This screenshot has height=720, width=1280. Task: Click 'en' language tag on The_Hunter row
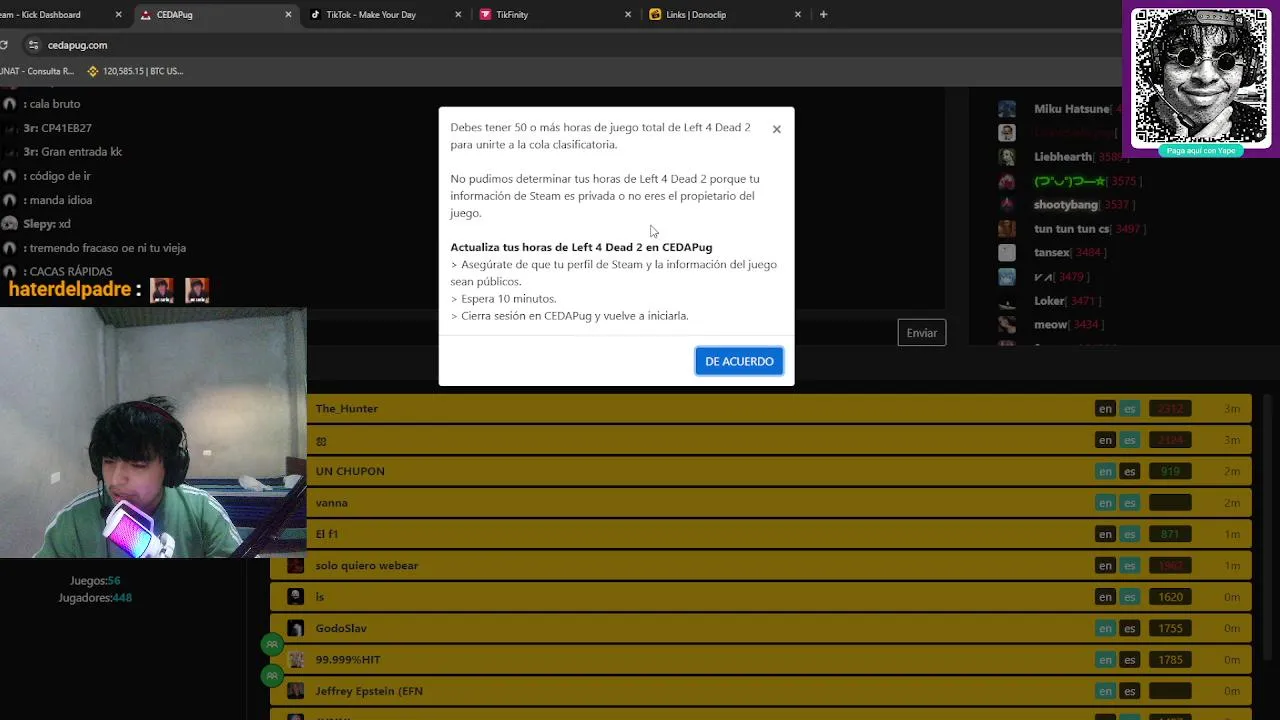click(1105, 409)
